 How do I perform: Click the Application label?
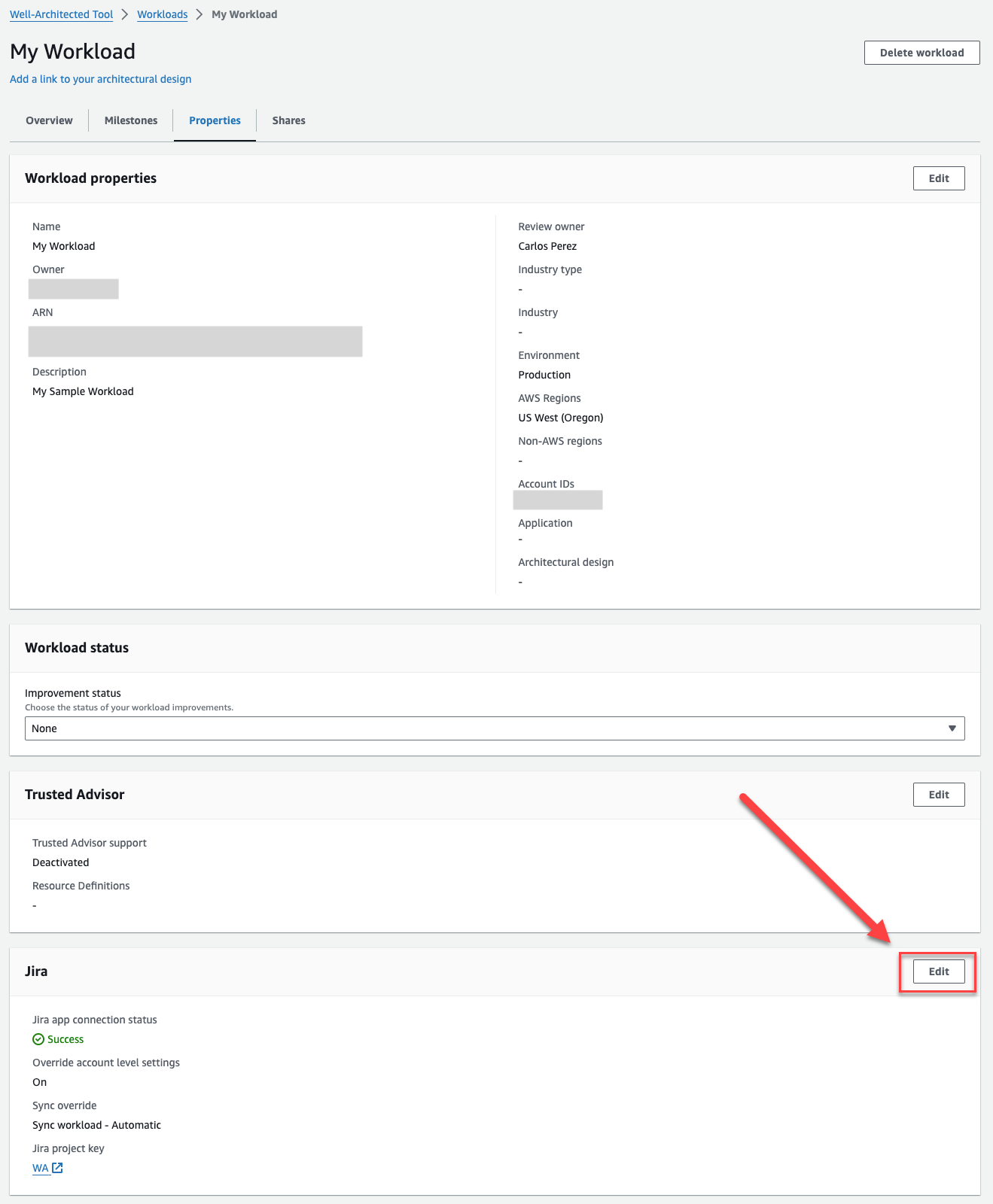coord(546,523)
